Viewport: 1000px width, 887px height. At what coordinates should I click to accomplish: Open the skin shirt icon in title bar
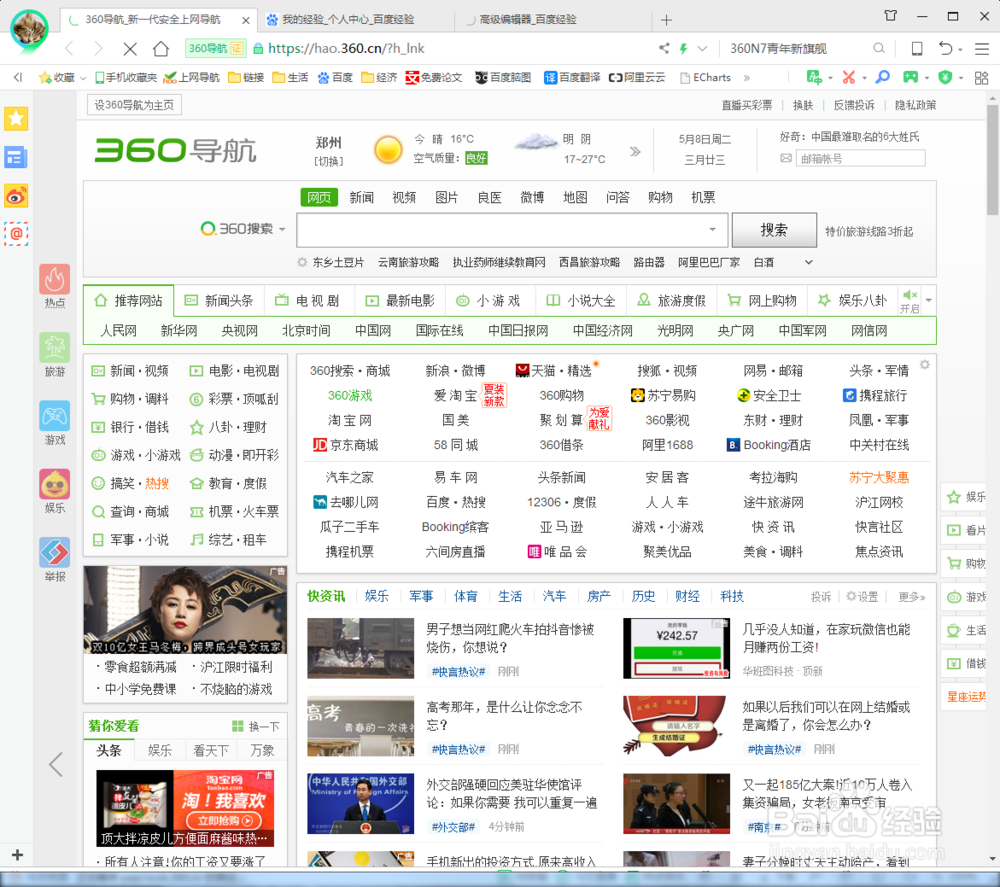(x=890, y=16)
